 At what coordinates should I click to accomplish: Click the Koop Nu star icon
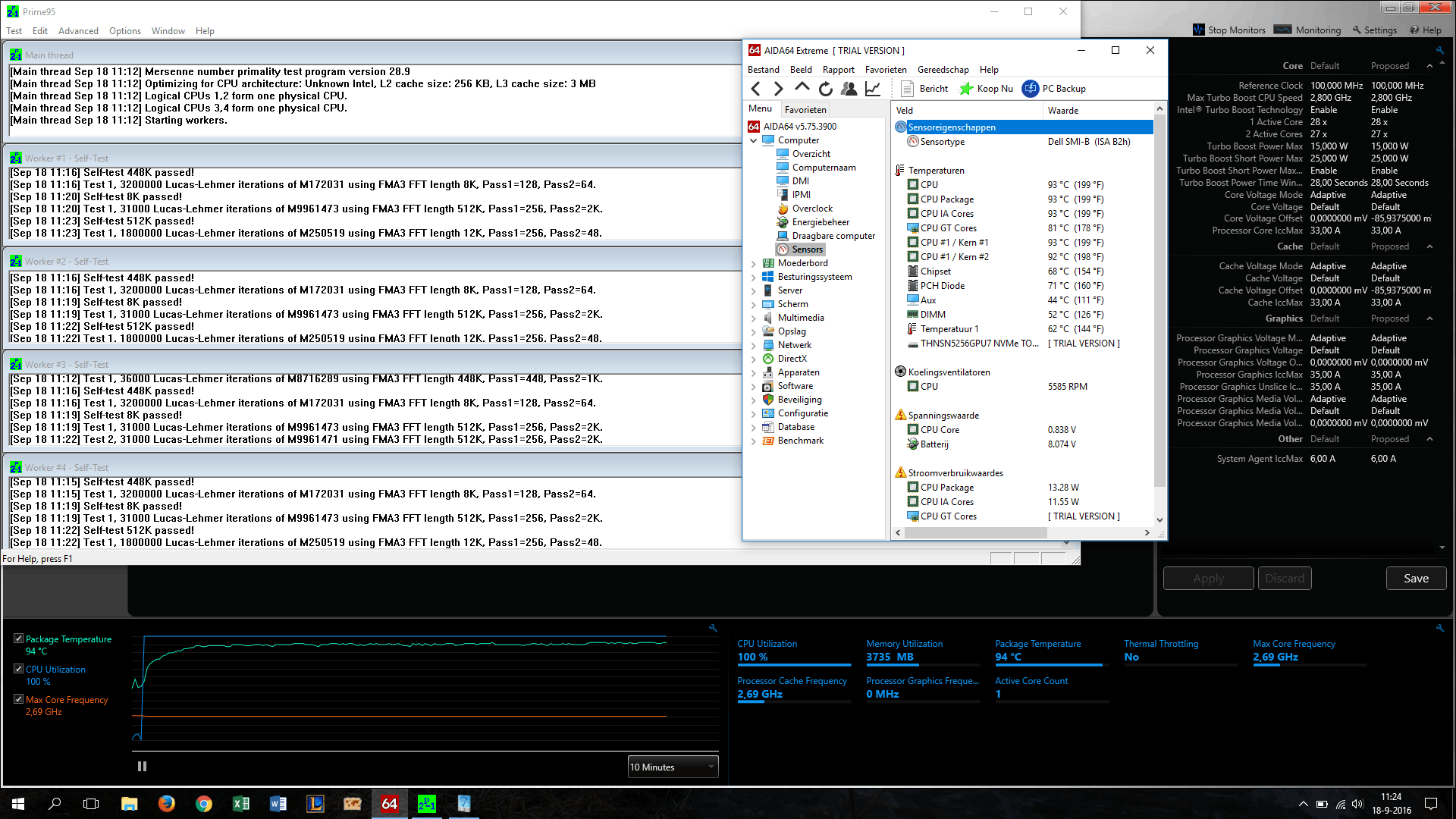coord(966,89)
